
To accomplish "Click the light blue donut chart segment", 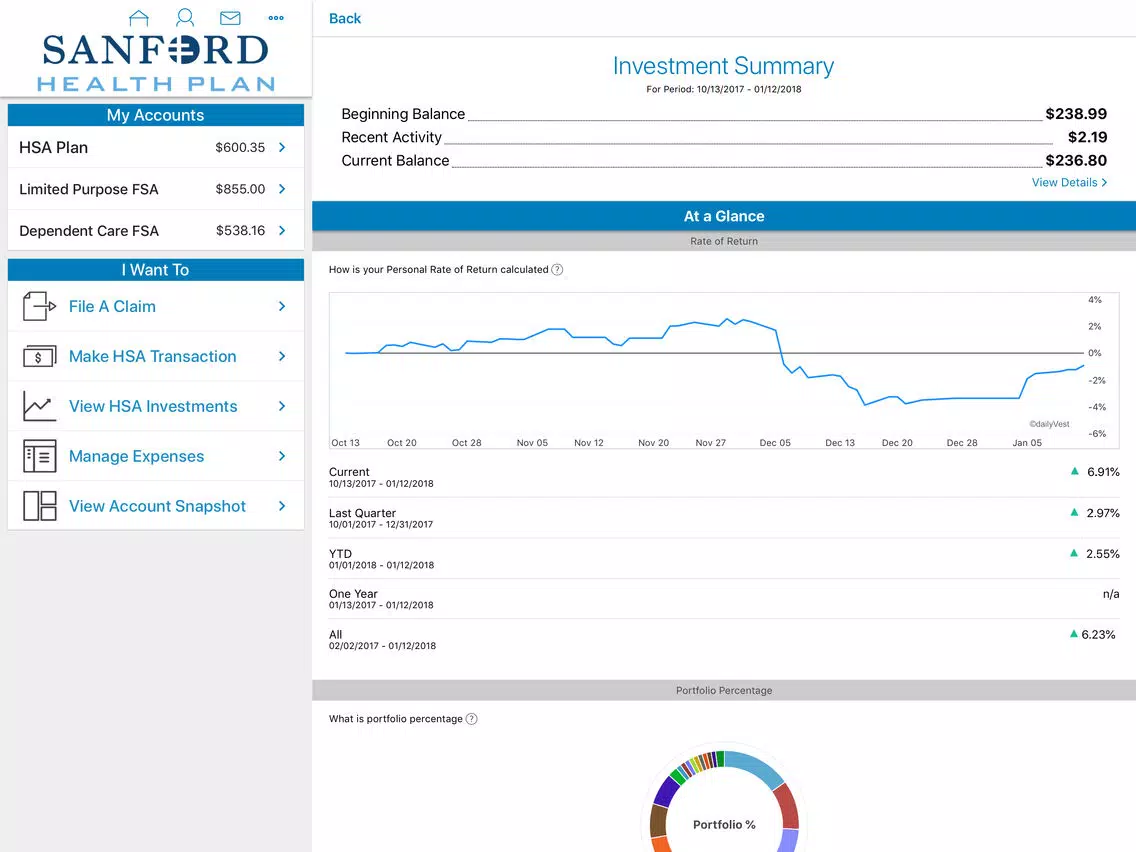I will [756, 767].
